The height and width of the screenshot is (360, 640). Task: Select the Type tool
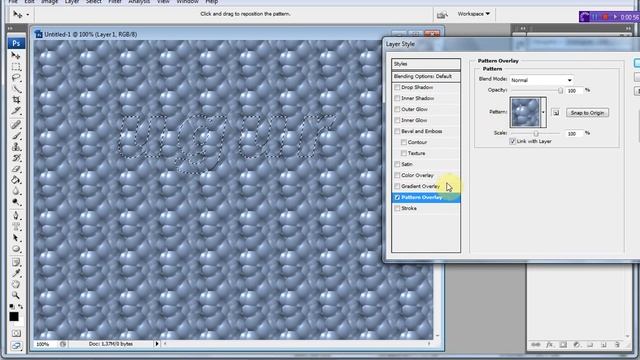[16, 226]
